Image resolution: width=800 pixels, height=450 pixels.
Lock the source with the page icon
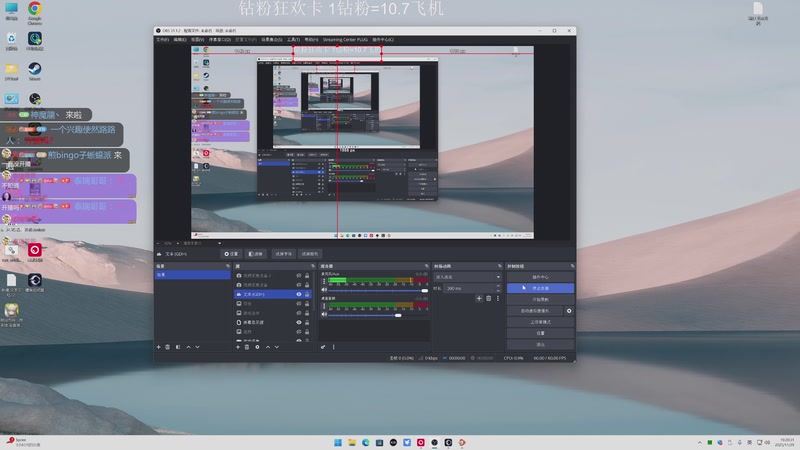point(307,322)
